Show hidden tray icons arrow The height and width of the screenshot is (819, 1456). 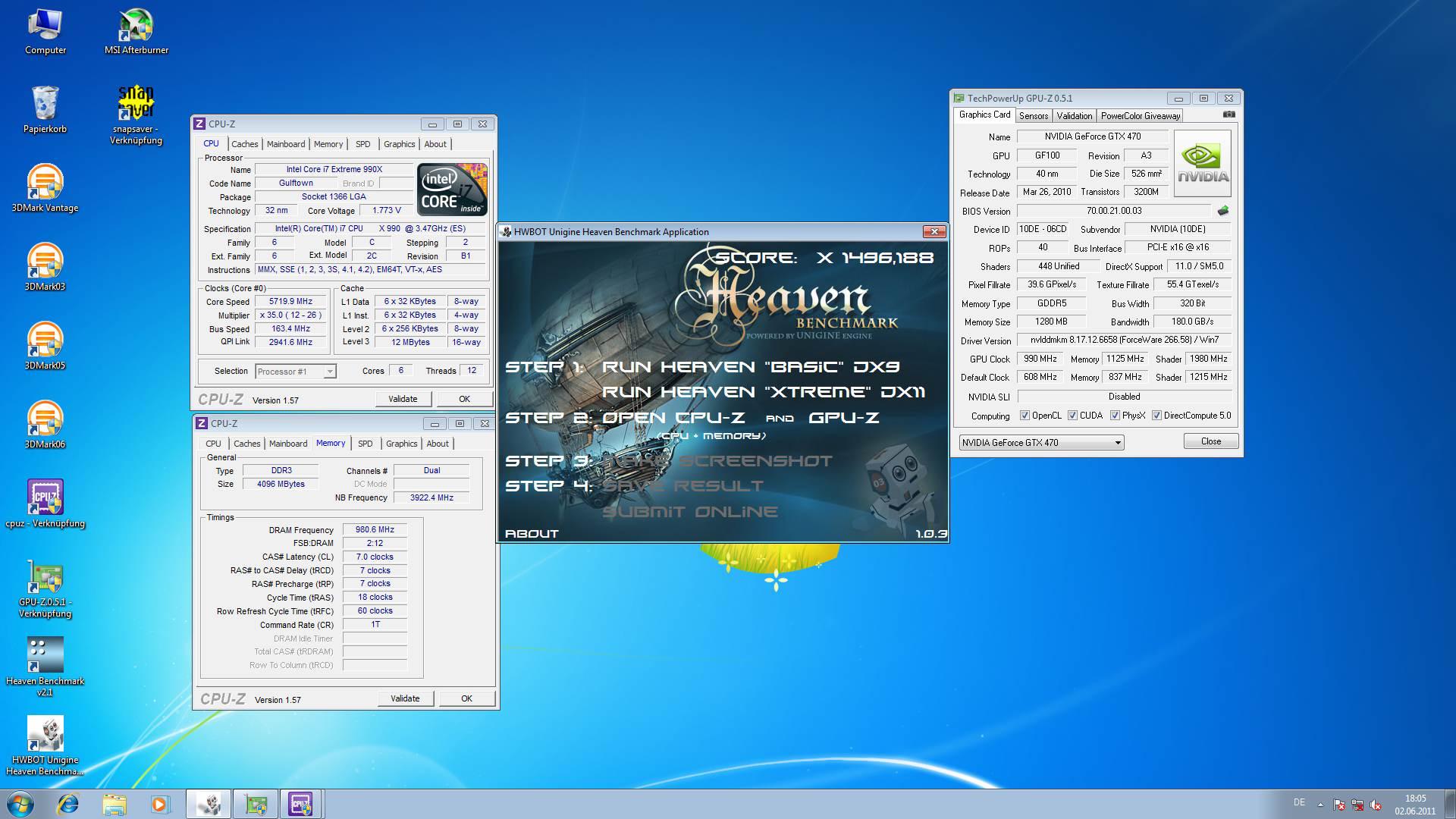1320,805
